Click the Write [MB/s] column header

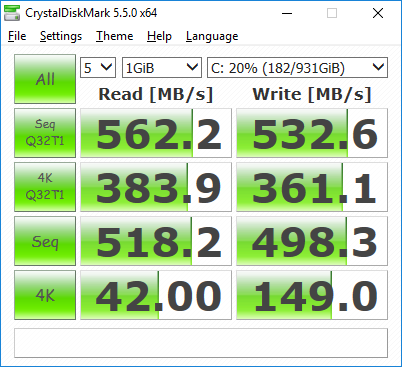pos(312,94)
